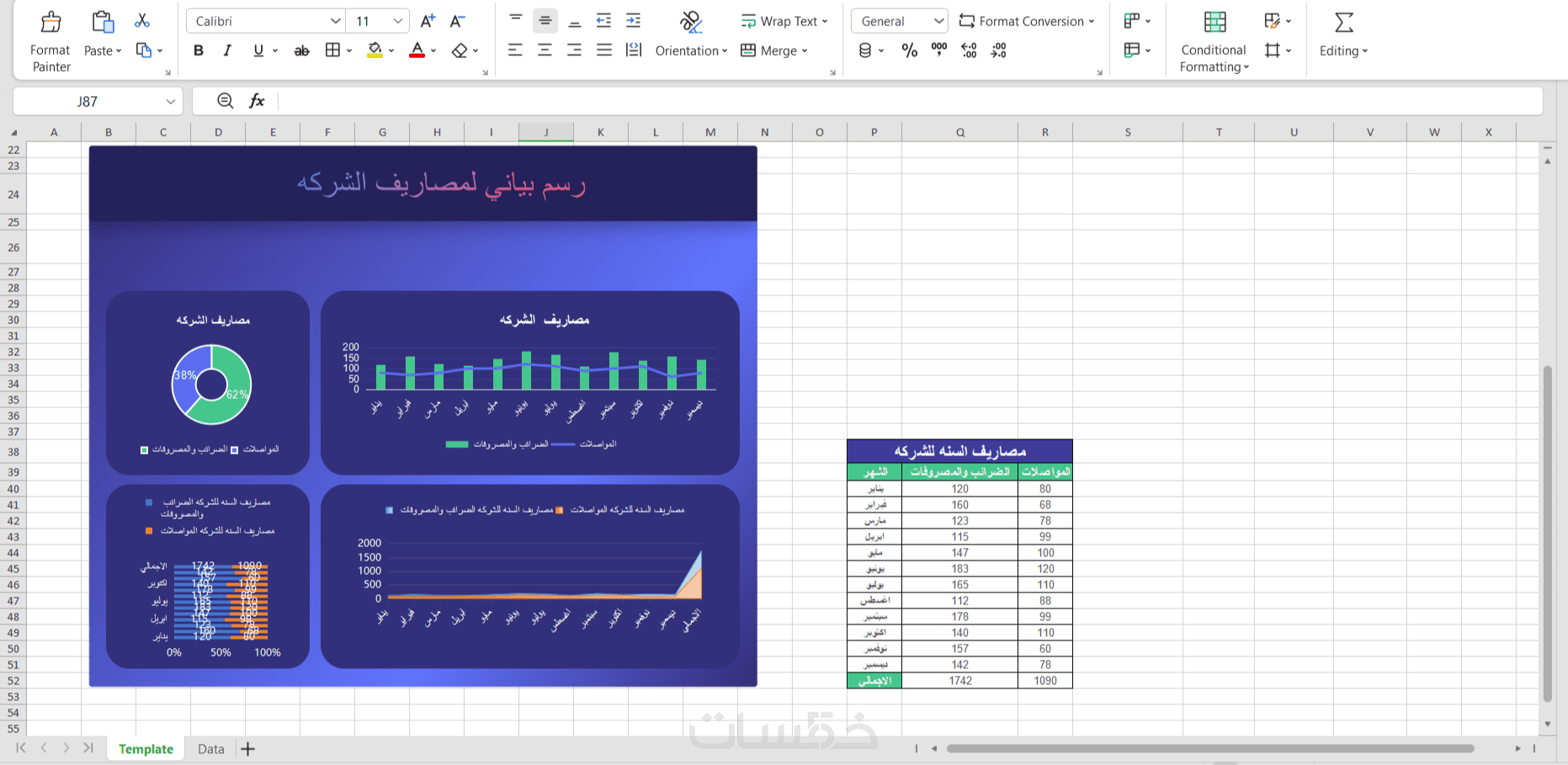This screenshot has height=765, width=1568.
Task: Apply Percent style format
Action: coord(910,50)
